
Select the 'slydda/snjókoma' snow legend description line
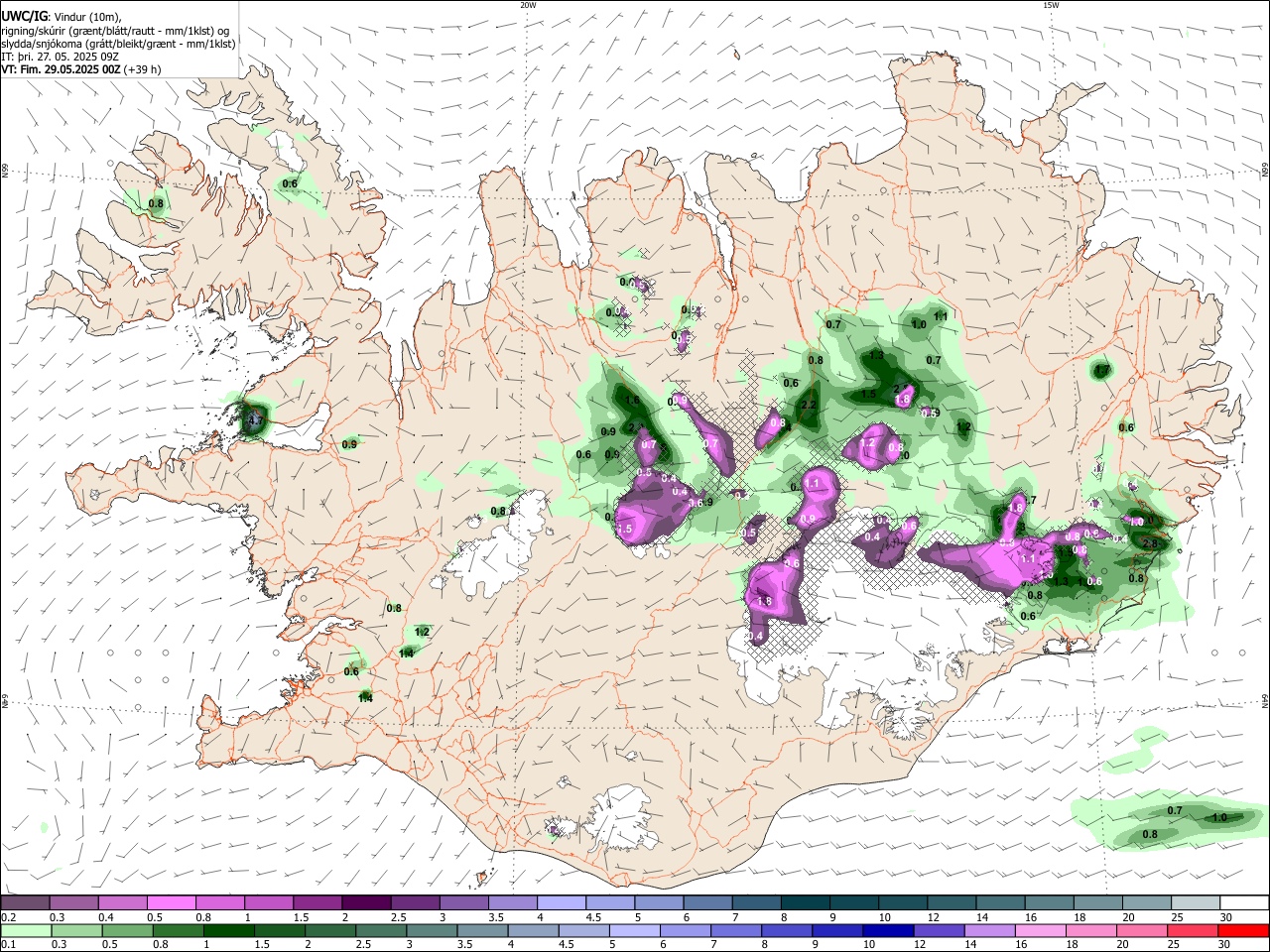pos(118,43)
